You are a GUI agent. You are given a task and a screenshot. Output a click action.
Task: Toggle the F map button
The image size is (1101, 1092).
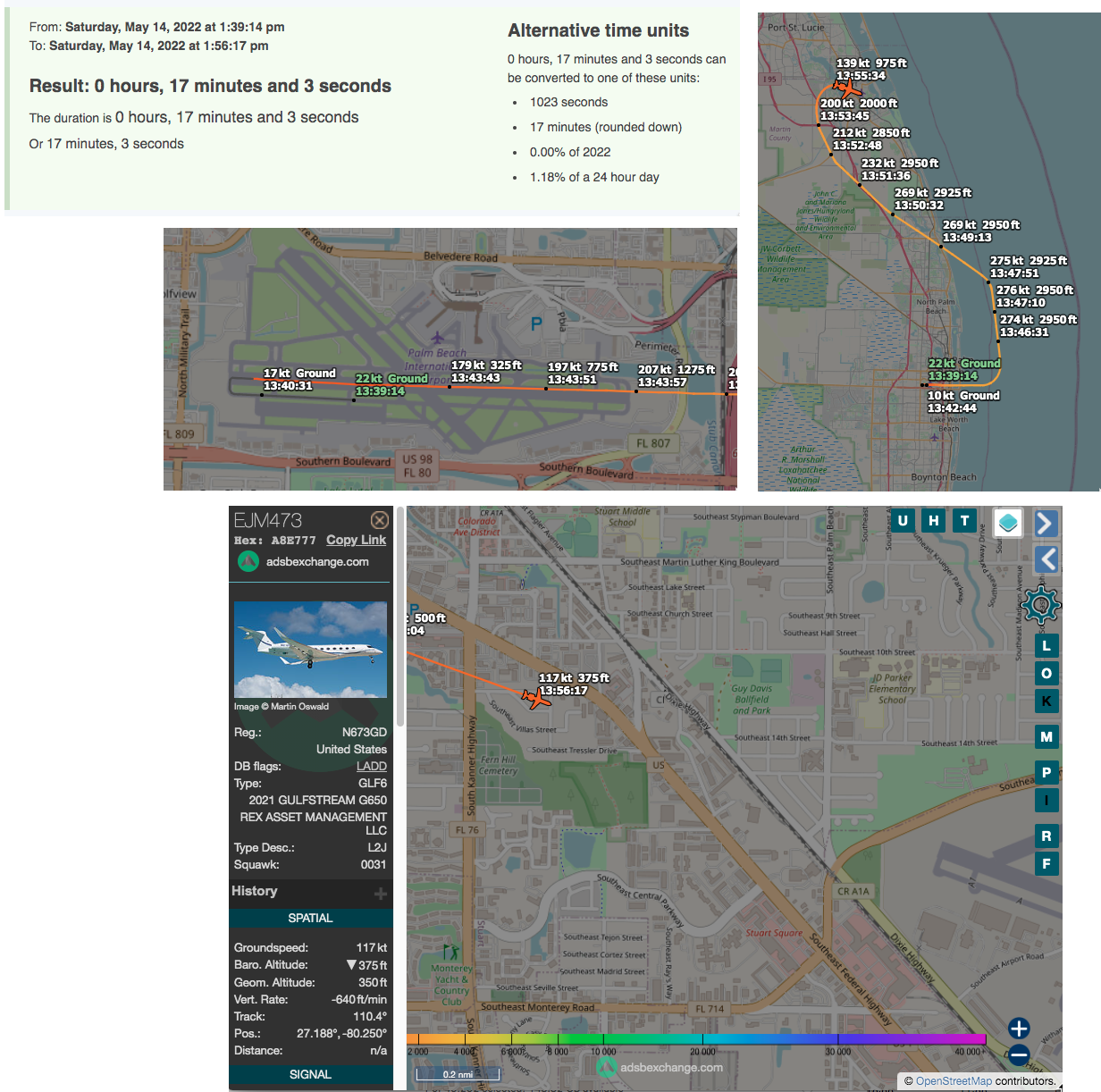pos(1046,863)
